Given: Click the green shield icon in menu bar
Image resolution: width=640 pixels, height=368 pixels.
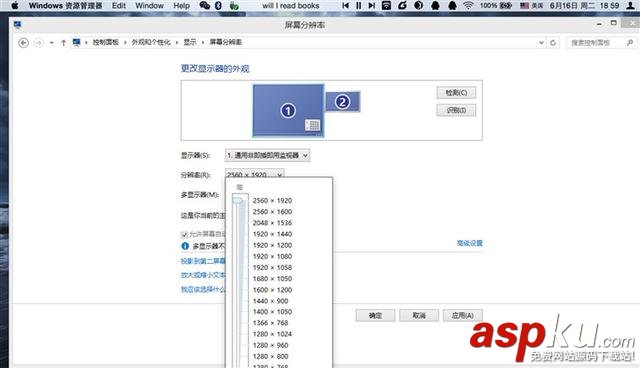Looking at the screenshot, I should click(234, 6).
